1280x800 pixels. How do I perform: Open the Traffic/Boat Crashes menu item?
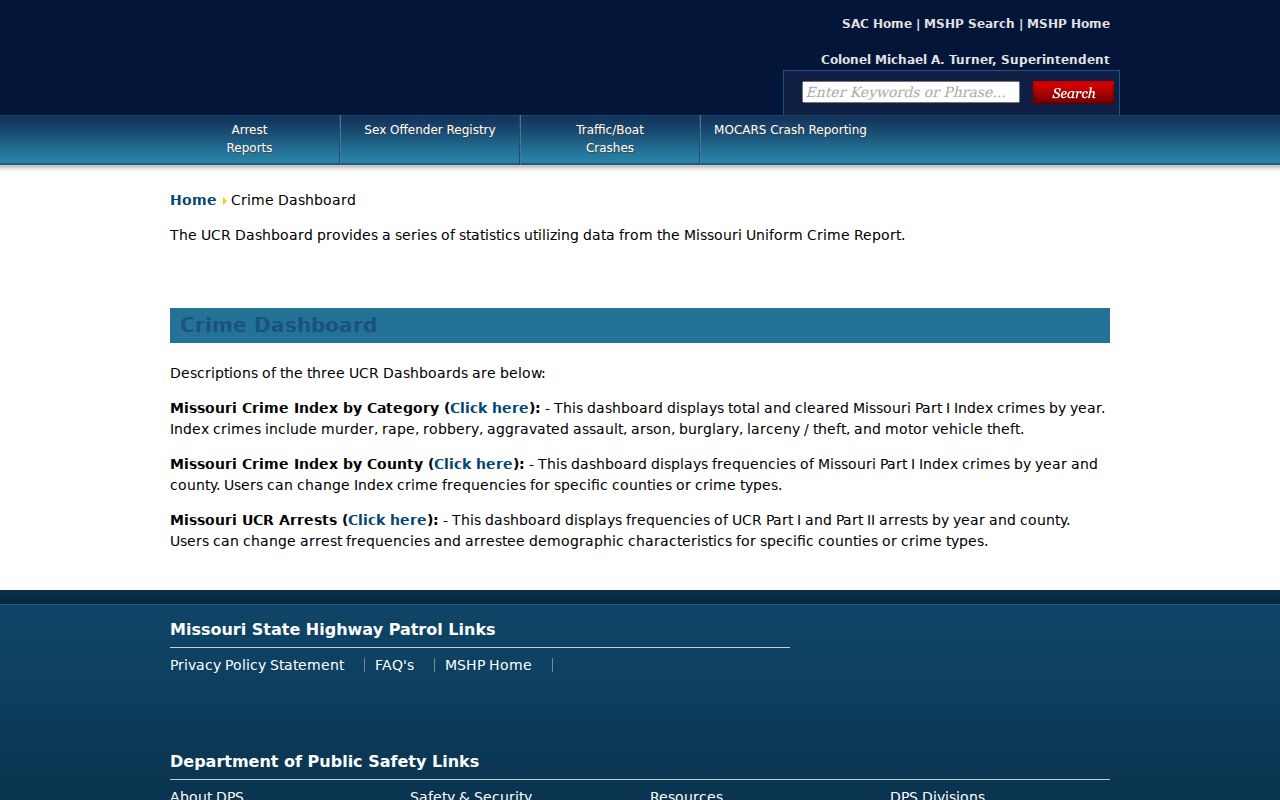[610, 138]
